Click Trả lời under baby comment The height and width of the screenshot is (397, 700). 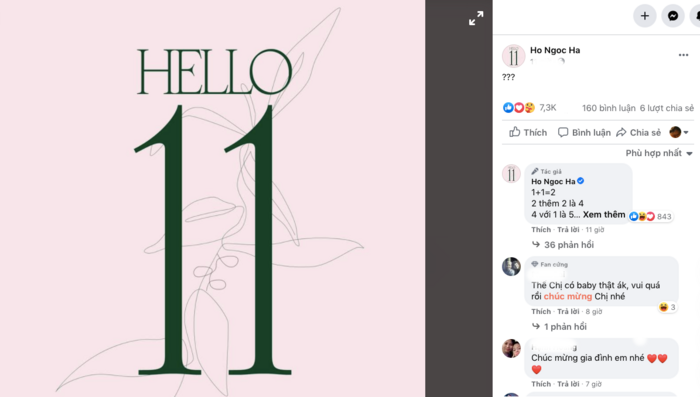point(568,311)
